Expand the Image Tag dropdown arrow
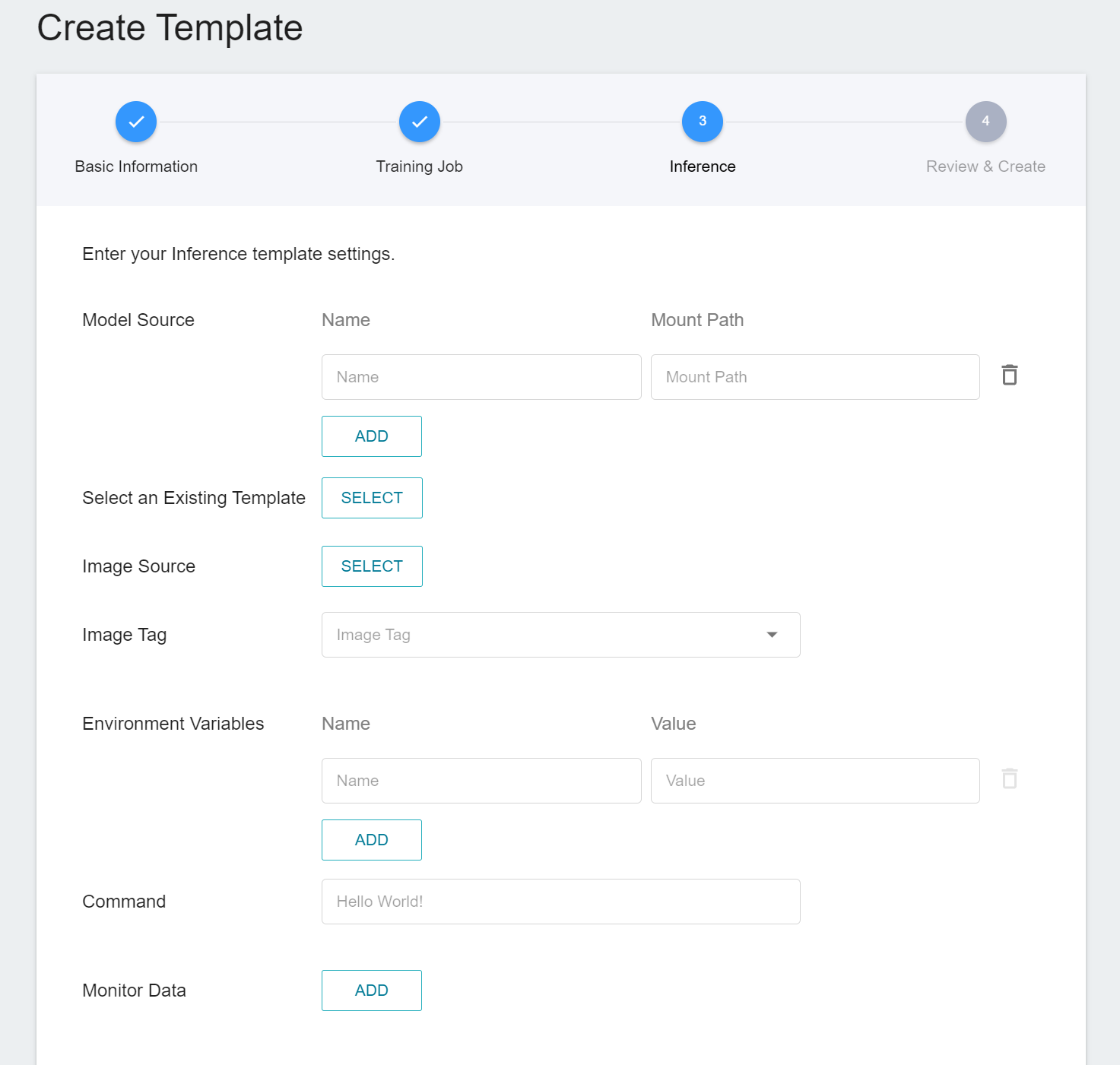 [x=772, y=635]
